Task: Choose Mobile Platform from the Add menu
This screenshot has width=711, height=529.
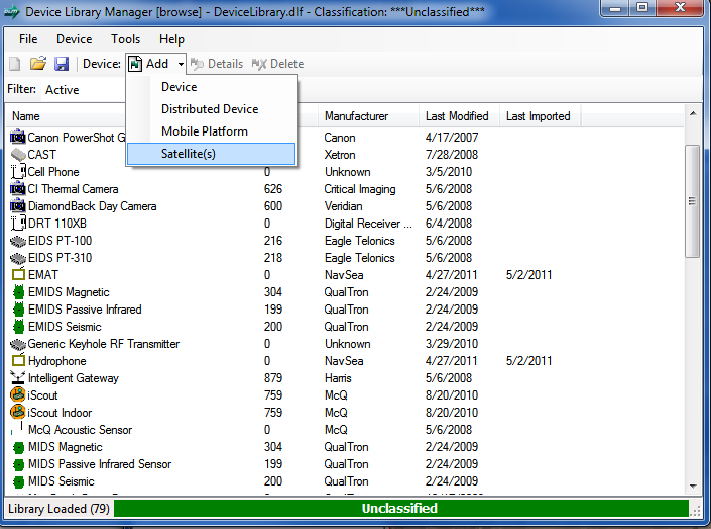Action: (211, 131)
